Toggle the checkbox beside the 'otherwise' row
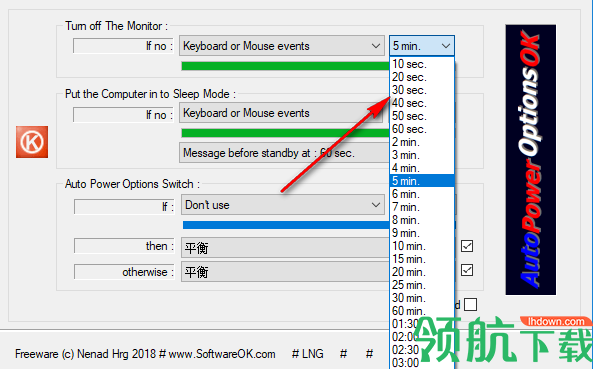 467,270
